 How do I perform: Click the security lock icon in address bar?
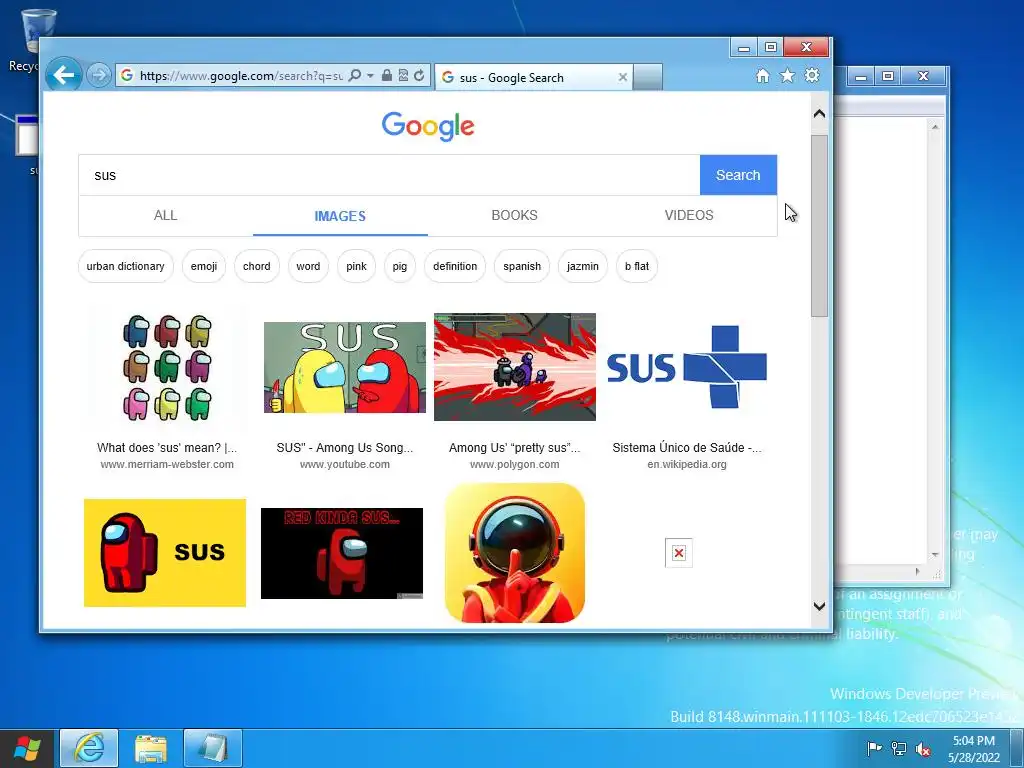click(x=387, y=76)
